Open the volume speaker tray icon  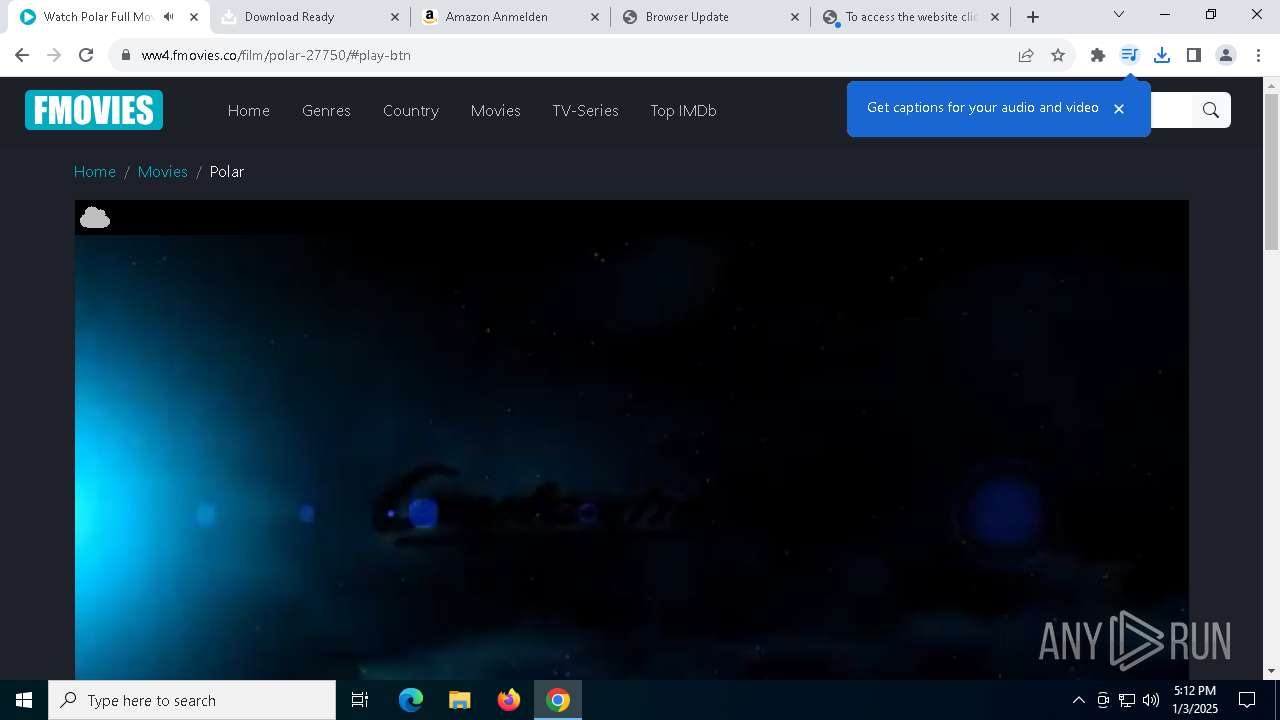1151,700
